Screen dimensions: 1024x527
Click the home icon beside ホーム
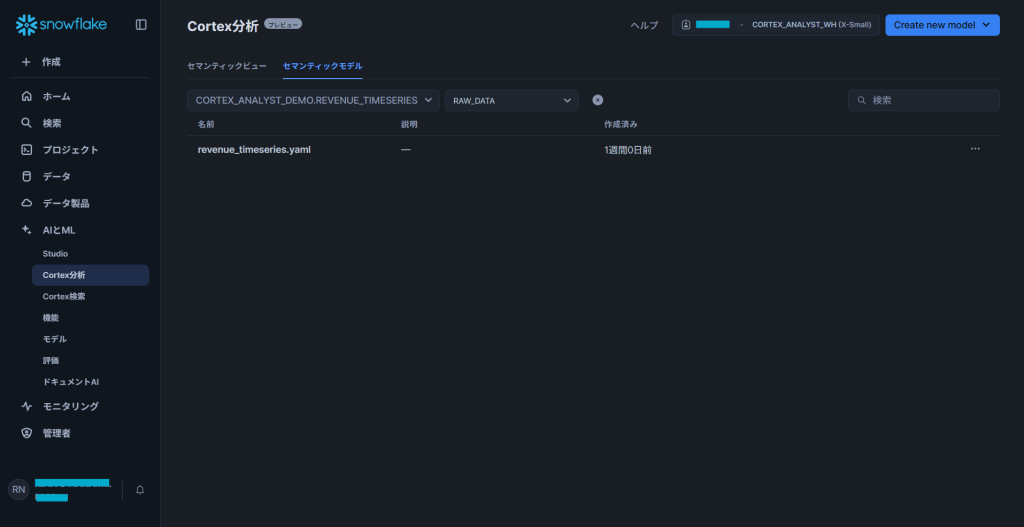[x=26, y=97]
